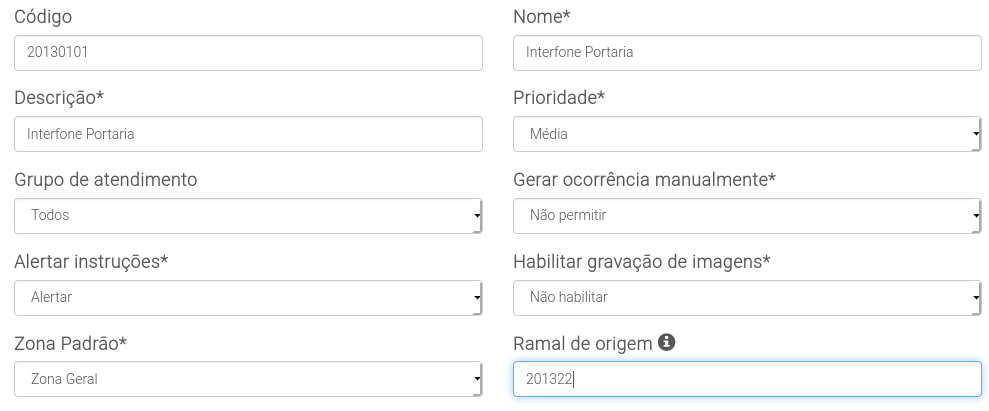Click the Descrição* label text
The image size is (989, 411).
point(59,98)
